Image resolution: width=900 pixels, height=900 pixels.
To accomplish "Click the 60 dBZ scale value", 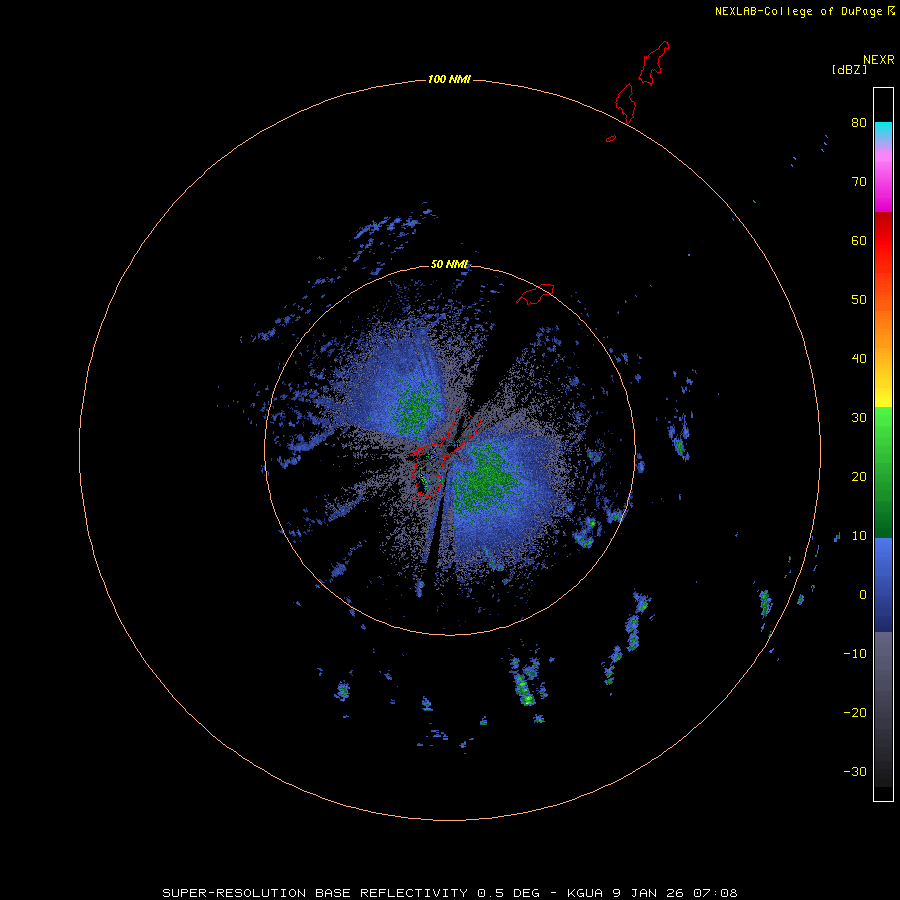I will pos(859,241).
